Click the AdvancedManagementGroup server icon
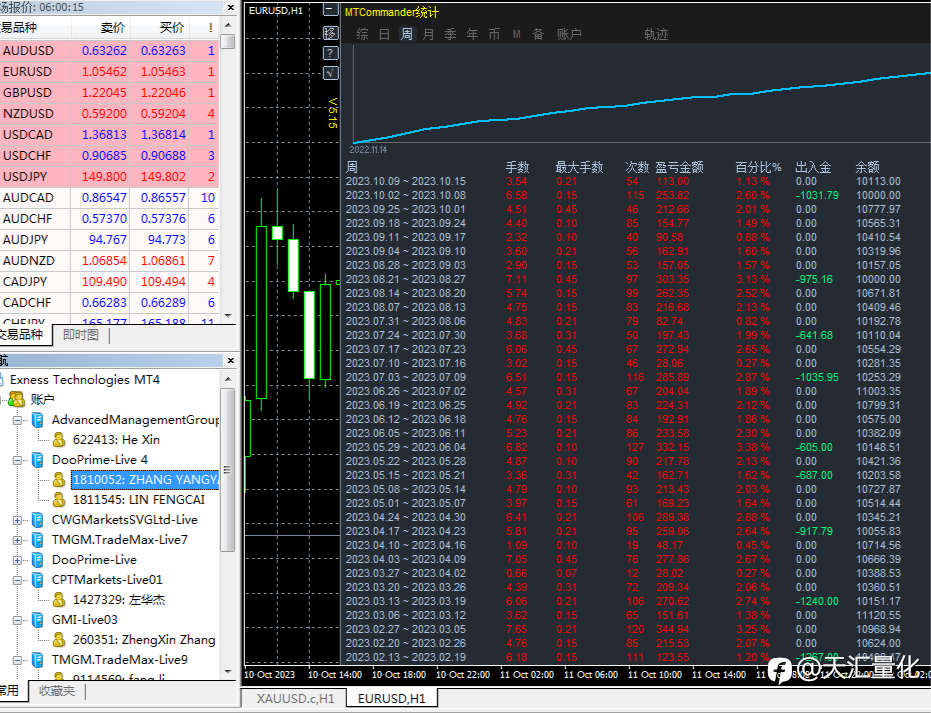 (37, 420)
